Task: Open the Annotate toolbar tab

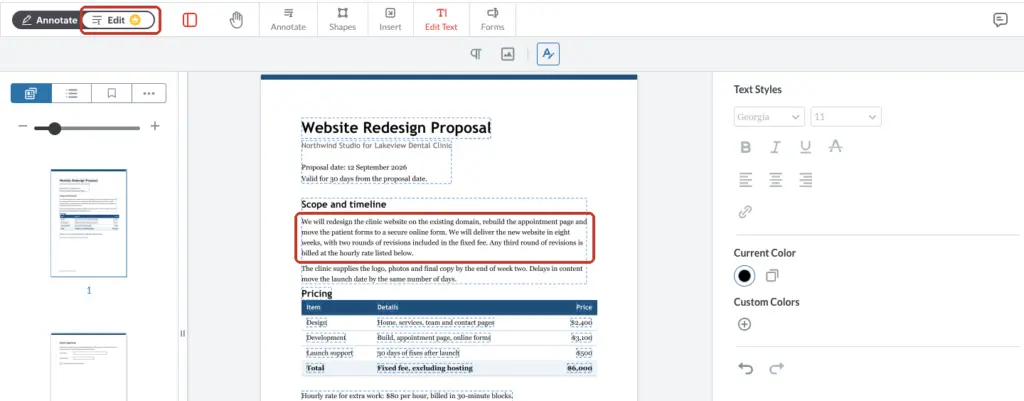Action: click(288, 20)
